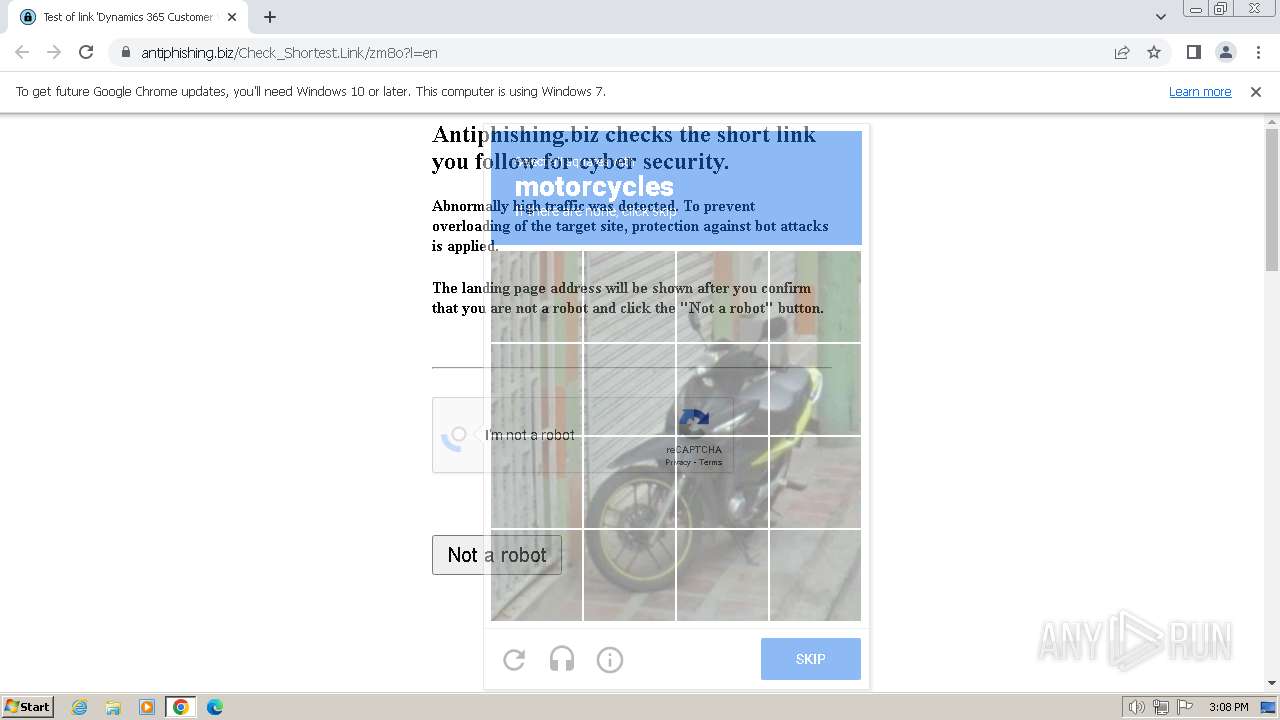The image size is (1280, 720).
Task: Click the address bar URL field
Action: click(x=610, y=52)
